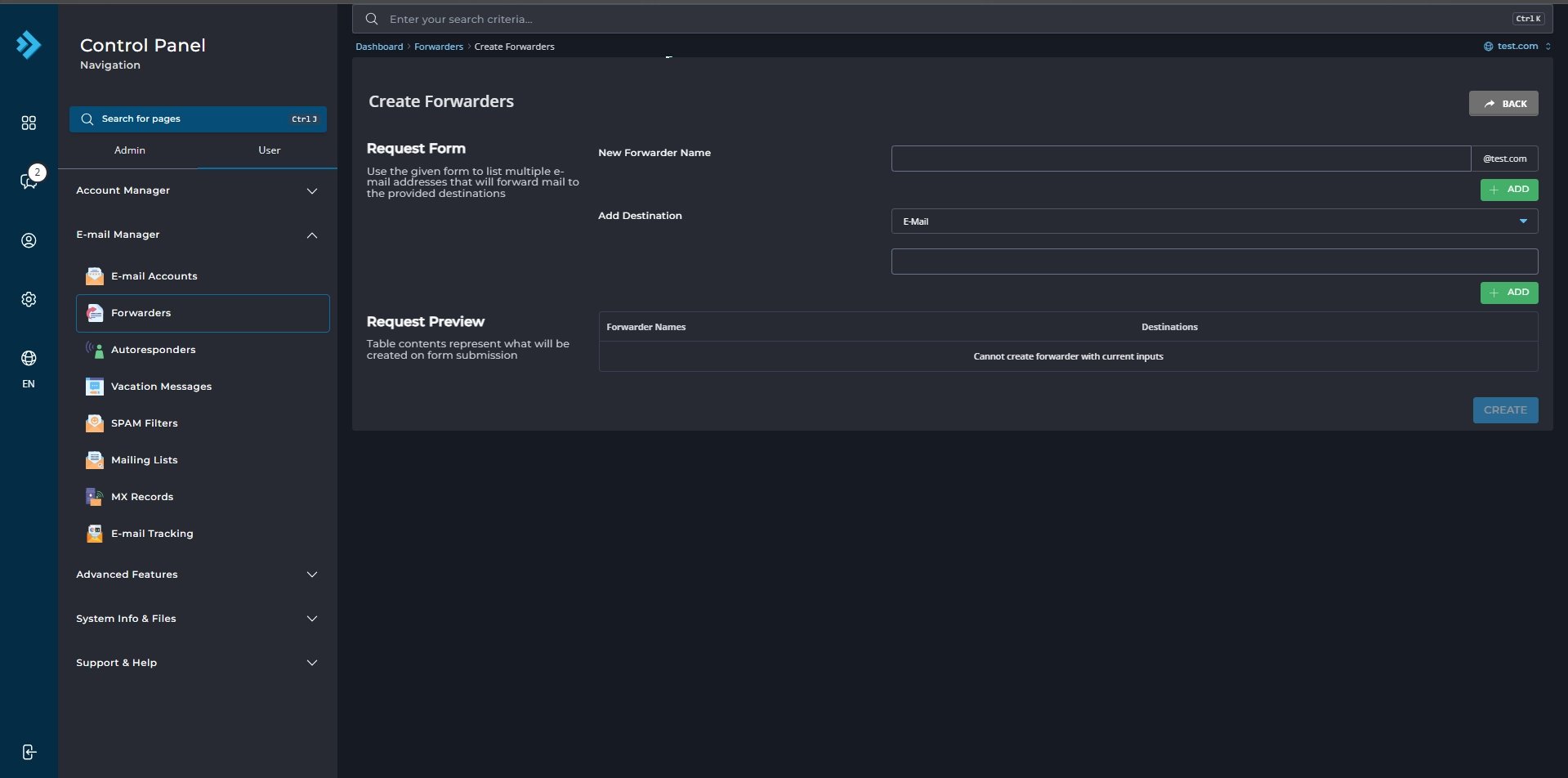1568x778 pixels.
Task: Click the Mailing Lists icon
Action: [x=95, y=460]
